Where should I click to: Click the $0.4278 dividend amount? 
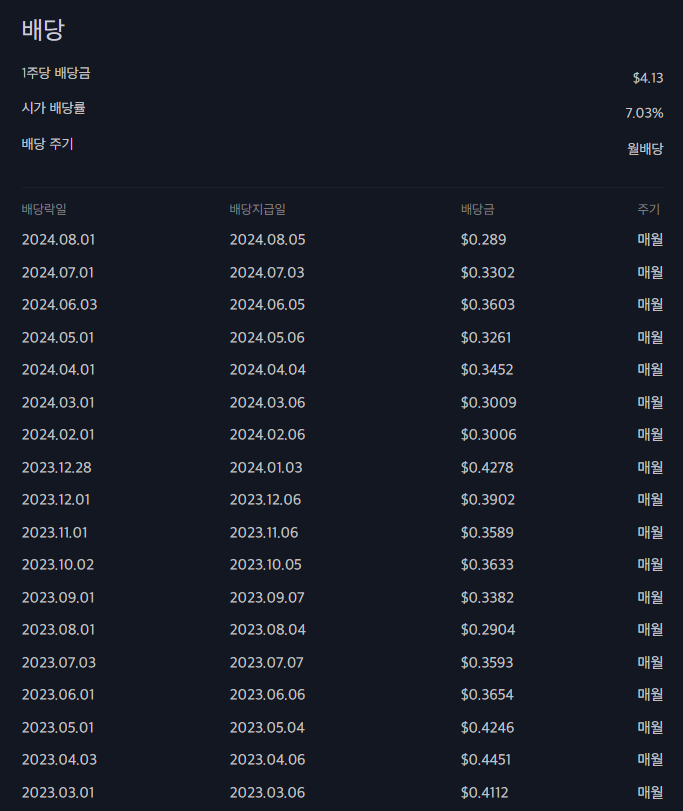487,468
